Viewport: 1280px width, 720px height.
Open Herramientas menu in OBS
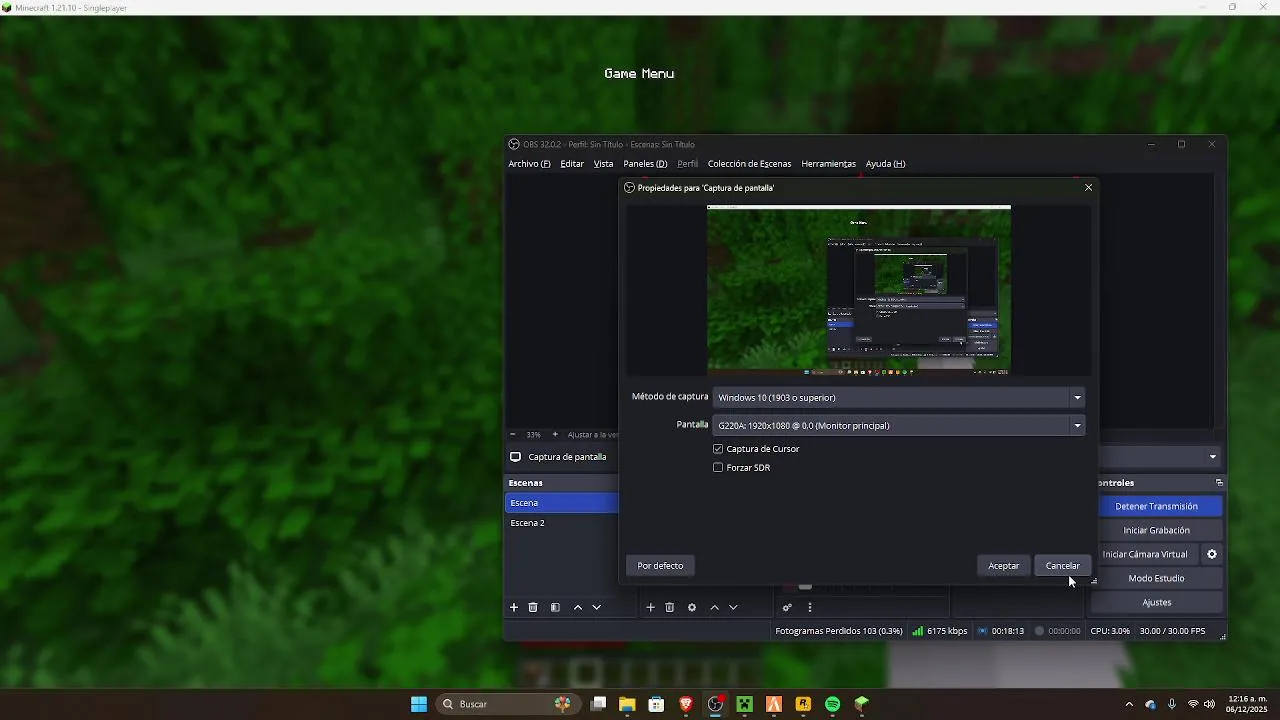(x=828, y=164)
